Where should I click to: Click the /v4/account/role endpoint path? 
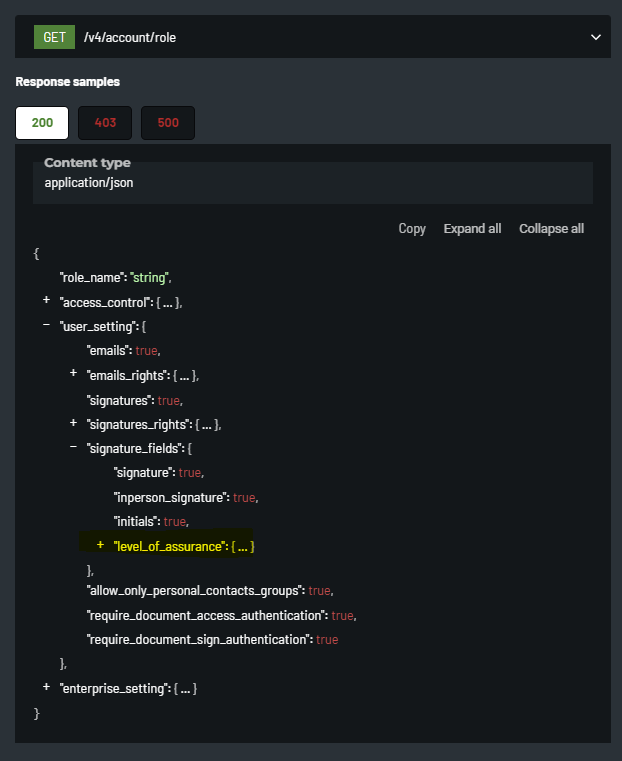130,38
